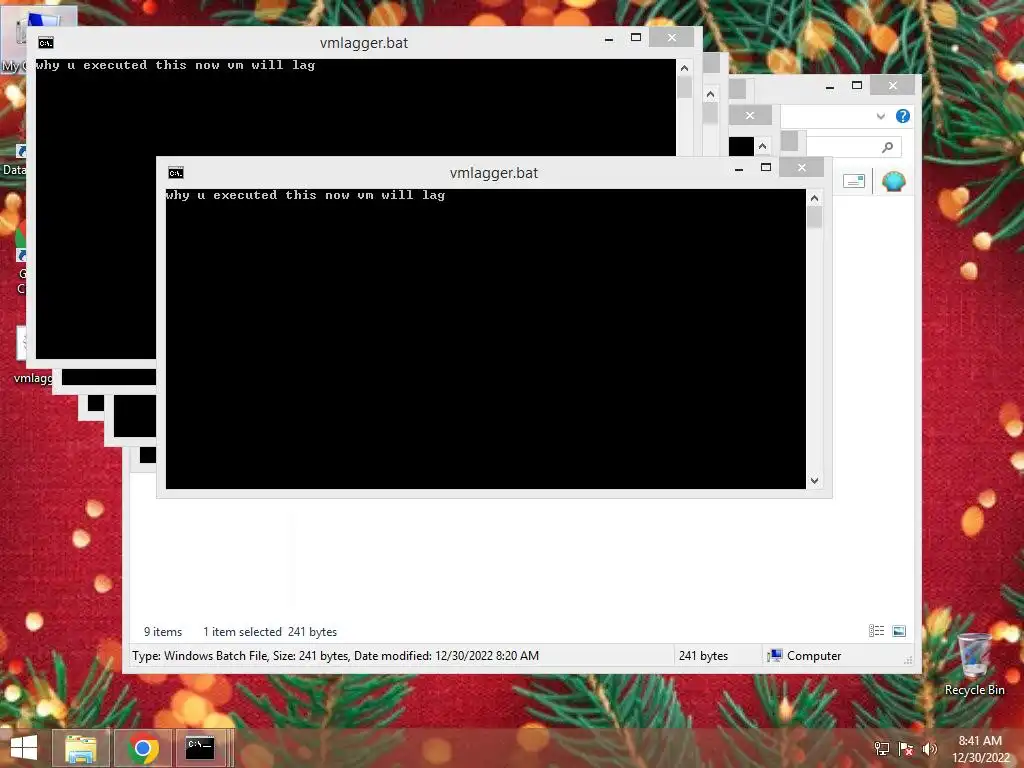The height and width of the screenshot is (768, 1024).
Task: Click scroll-down arrow in front vmlagger.bat console
Action: tap(814, 481)
